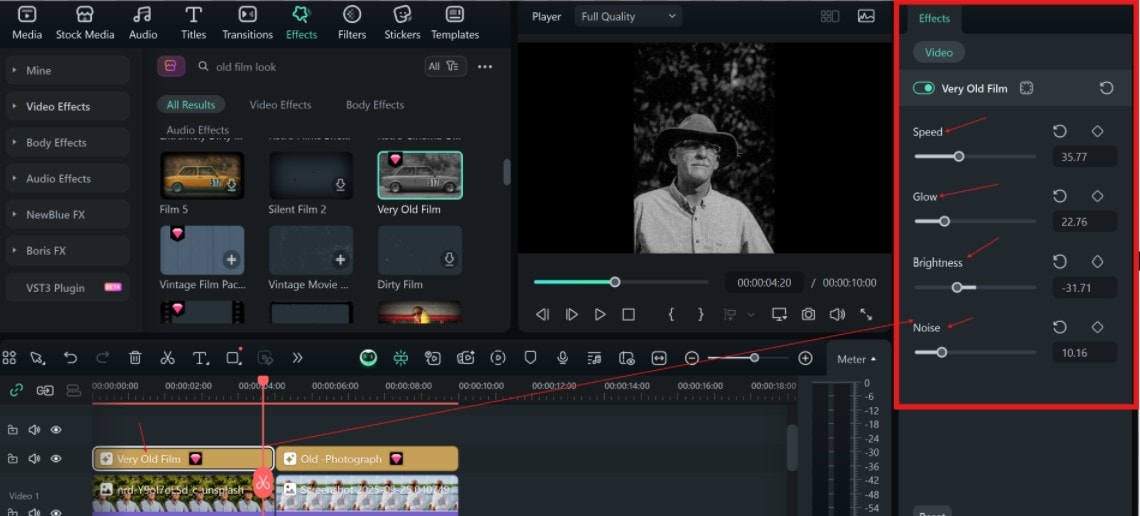Download the Silent Film 2 effect
1140x516 pixels.
340,185
